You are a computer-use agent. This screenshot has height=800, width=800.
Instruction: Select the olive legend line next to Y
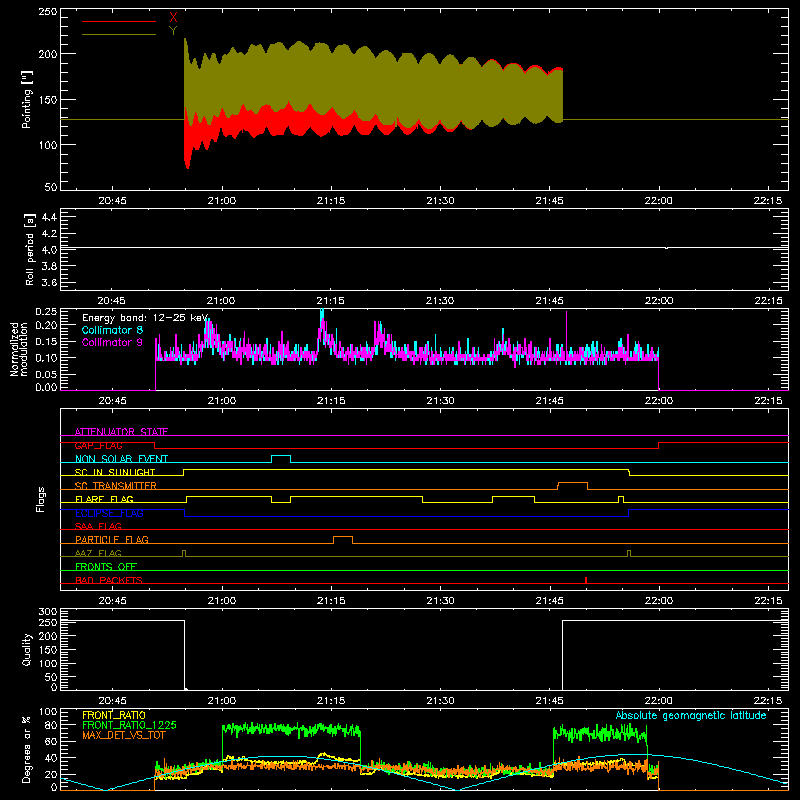pos(119,35)
